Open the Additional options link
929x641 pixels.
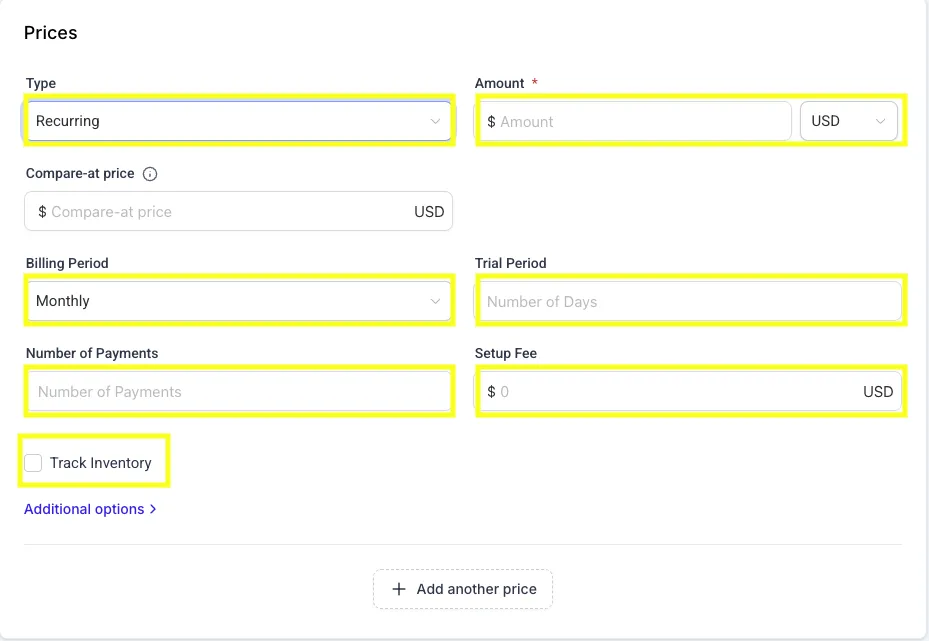coord(85,509)
